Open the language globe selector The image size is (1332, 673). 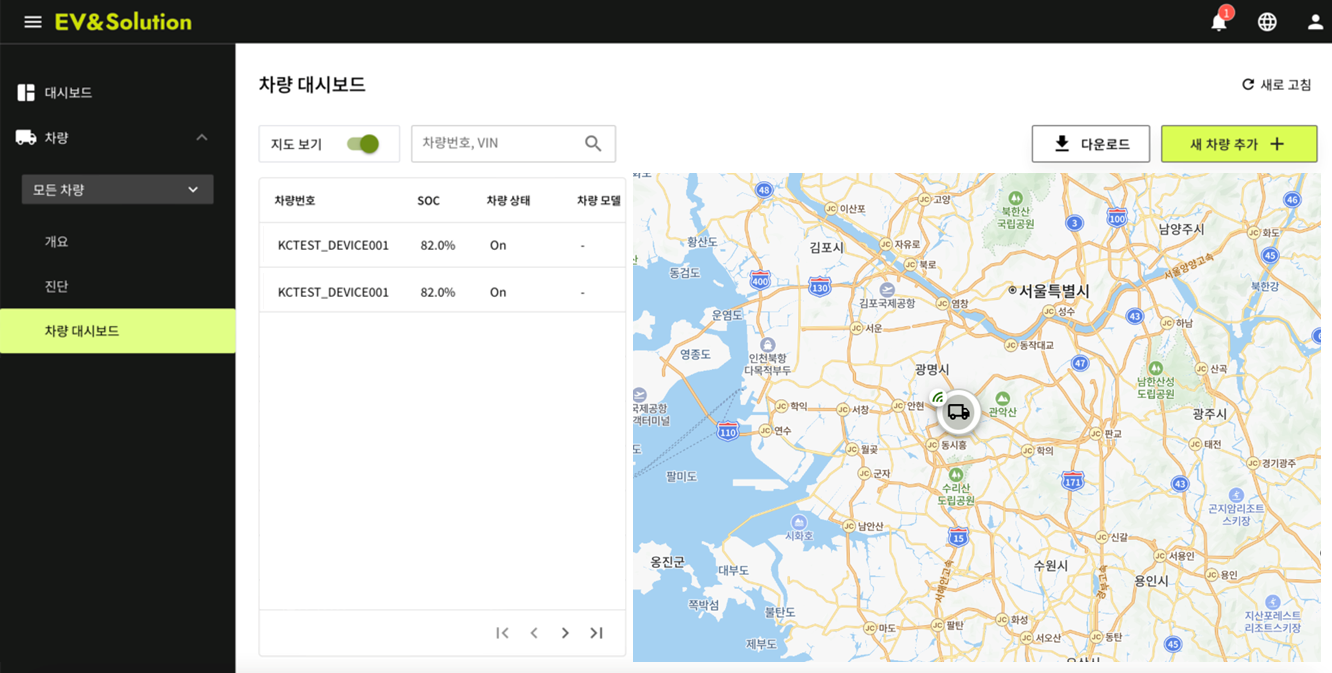click(x=1267, y=22)
